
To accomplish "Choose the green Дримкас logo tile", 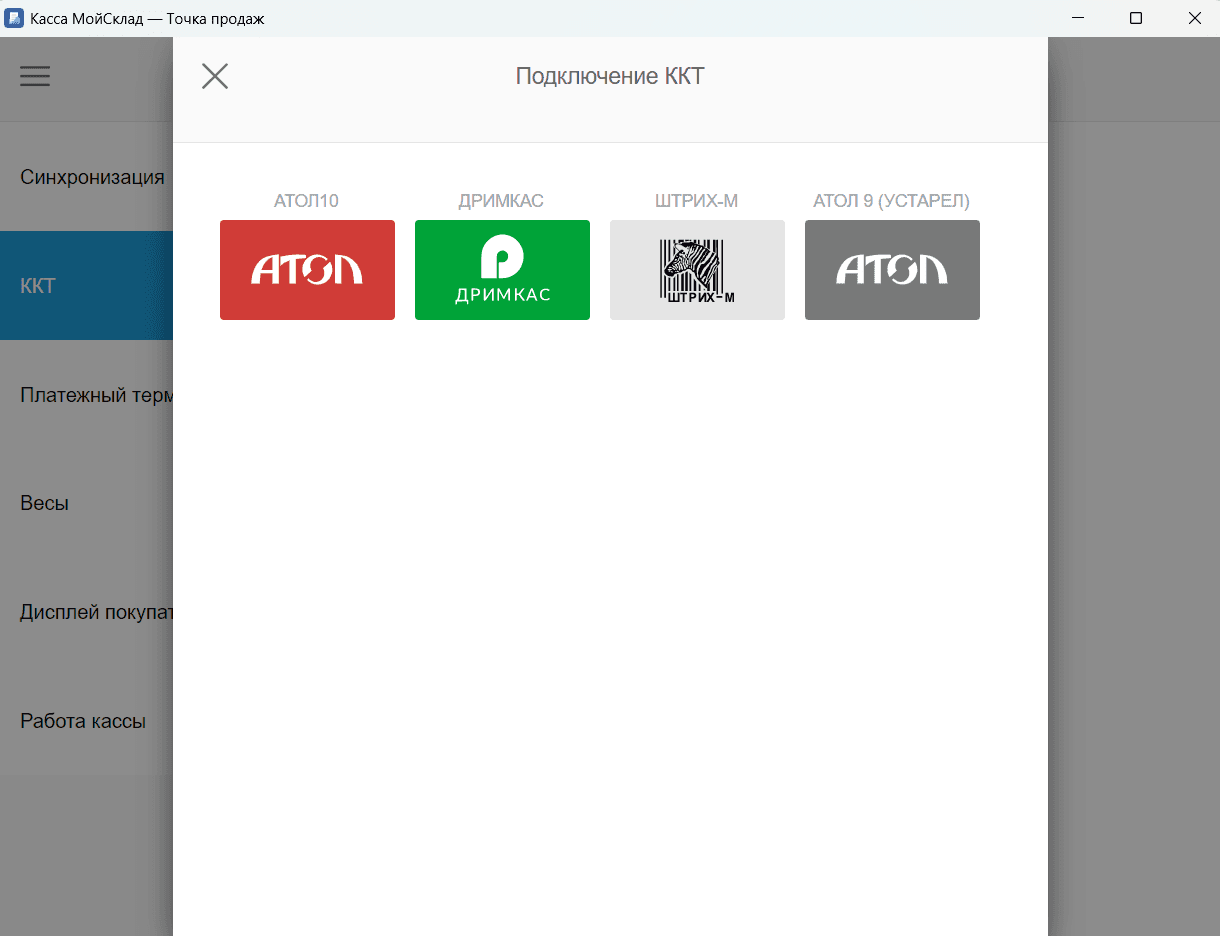I will [502, 270].
